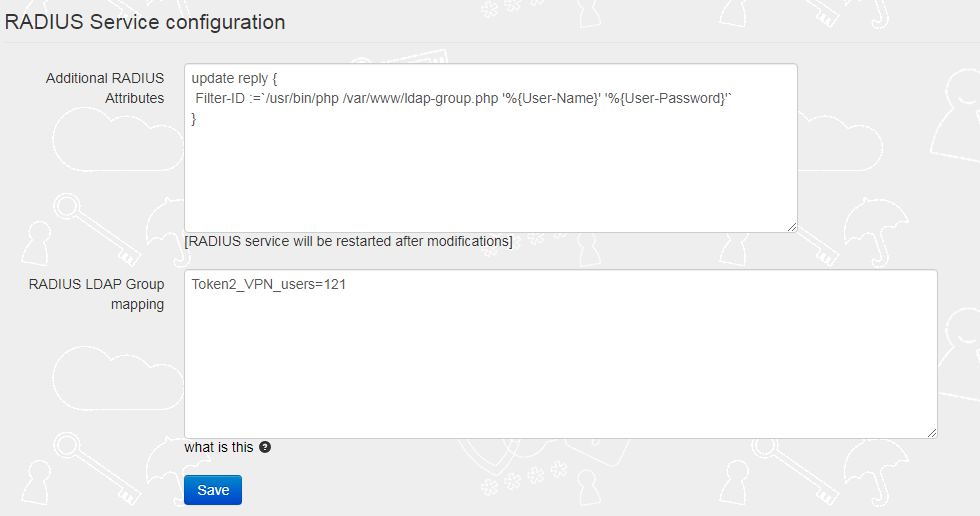Click the /usr/bin/php path text

[x=302, y=99]
